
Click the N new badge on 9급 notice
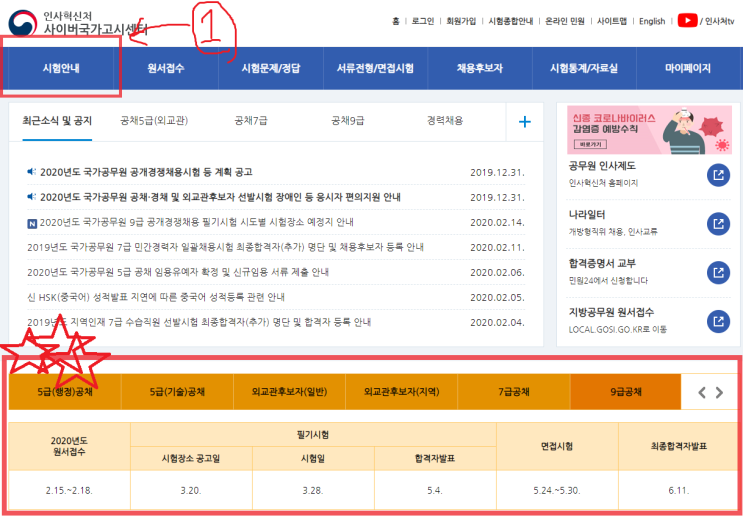32,223
